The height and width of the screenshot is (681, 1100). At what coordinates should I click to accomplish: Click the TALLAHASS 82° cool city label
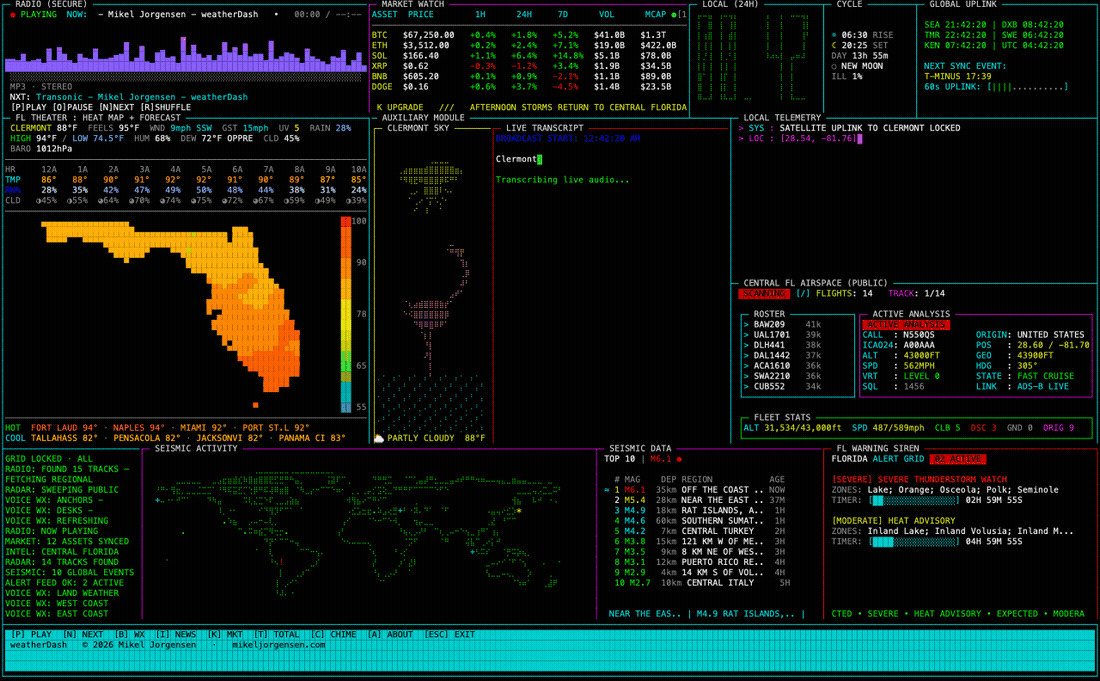[x=65, y=438]
